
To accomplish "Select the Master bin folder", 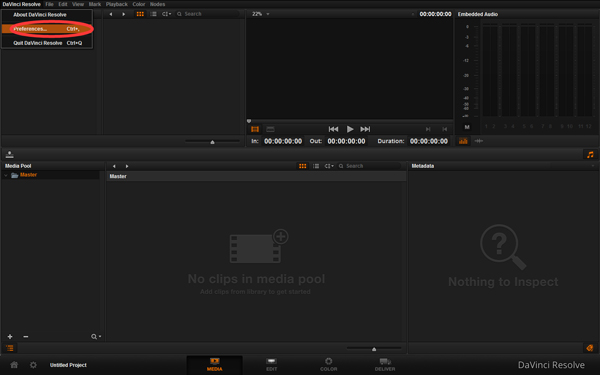I will coord(28,175).
